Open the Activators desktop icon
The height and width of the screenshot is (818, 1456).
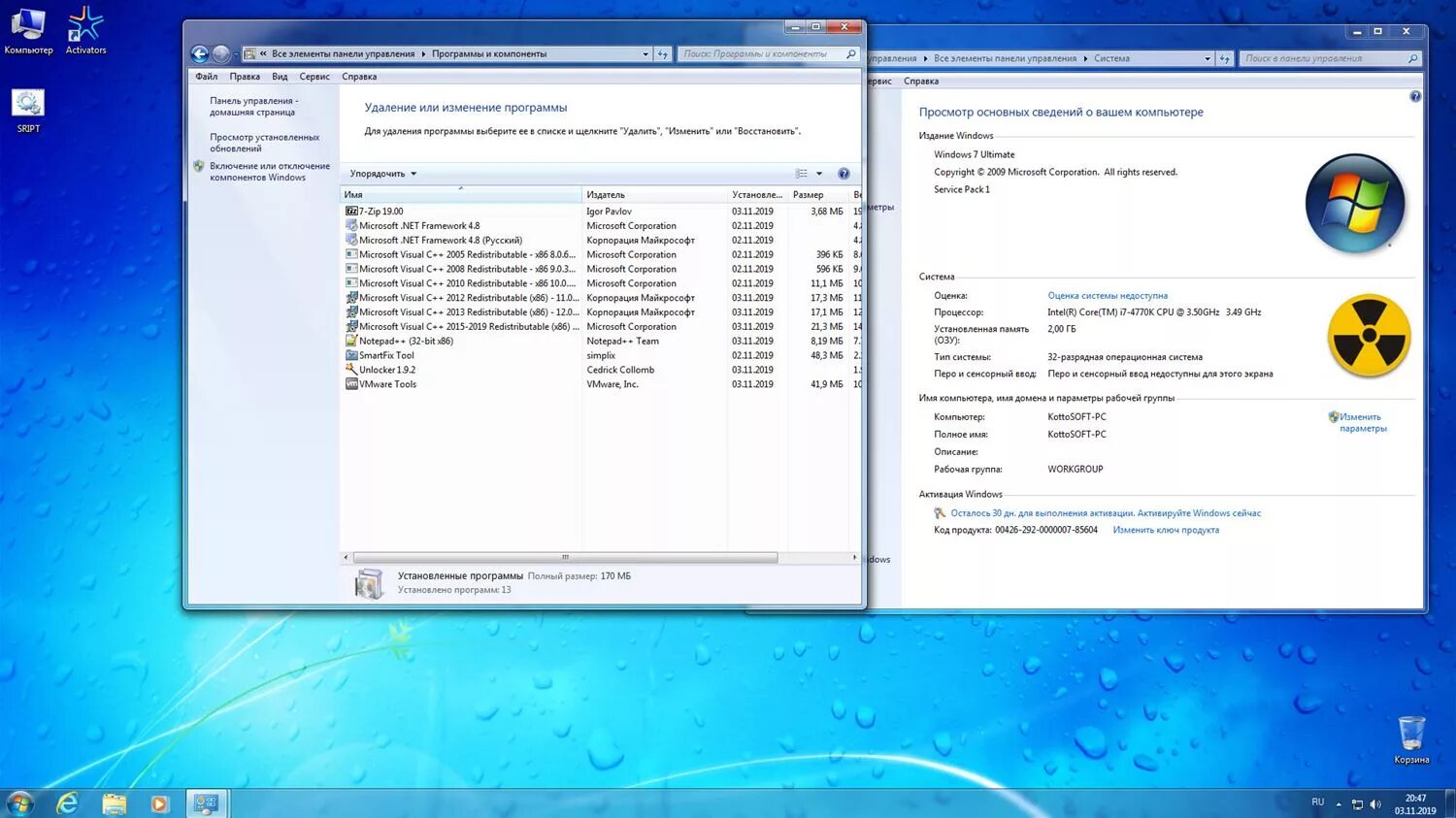coord(85,31)
